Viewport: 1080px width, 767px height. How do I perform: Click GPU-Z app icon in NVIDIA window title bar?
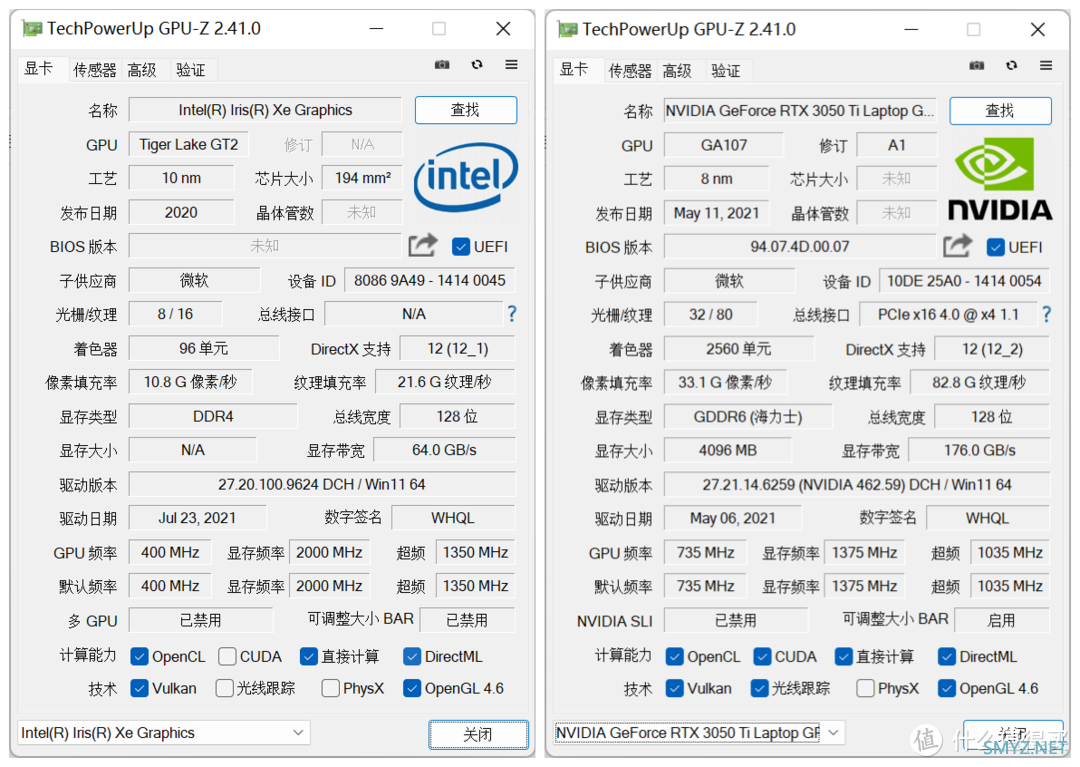click(x=567, y=30)
